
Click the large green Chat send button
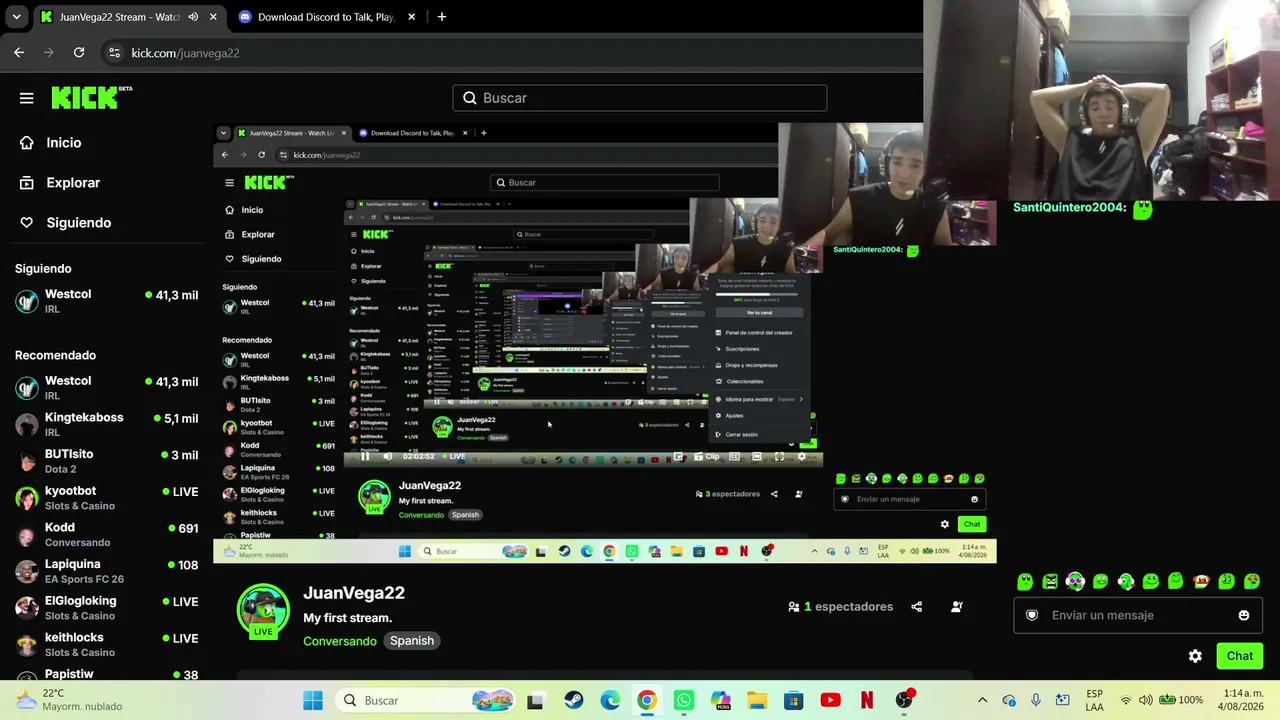[1240, 656]
